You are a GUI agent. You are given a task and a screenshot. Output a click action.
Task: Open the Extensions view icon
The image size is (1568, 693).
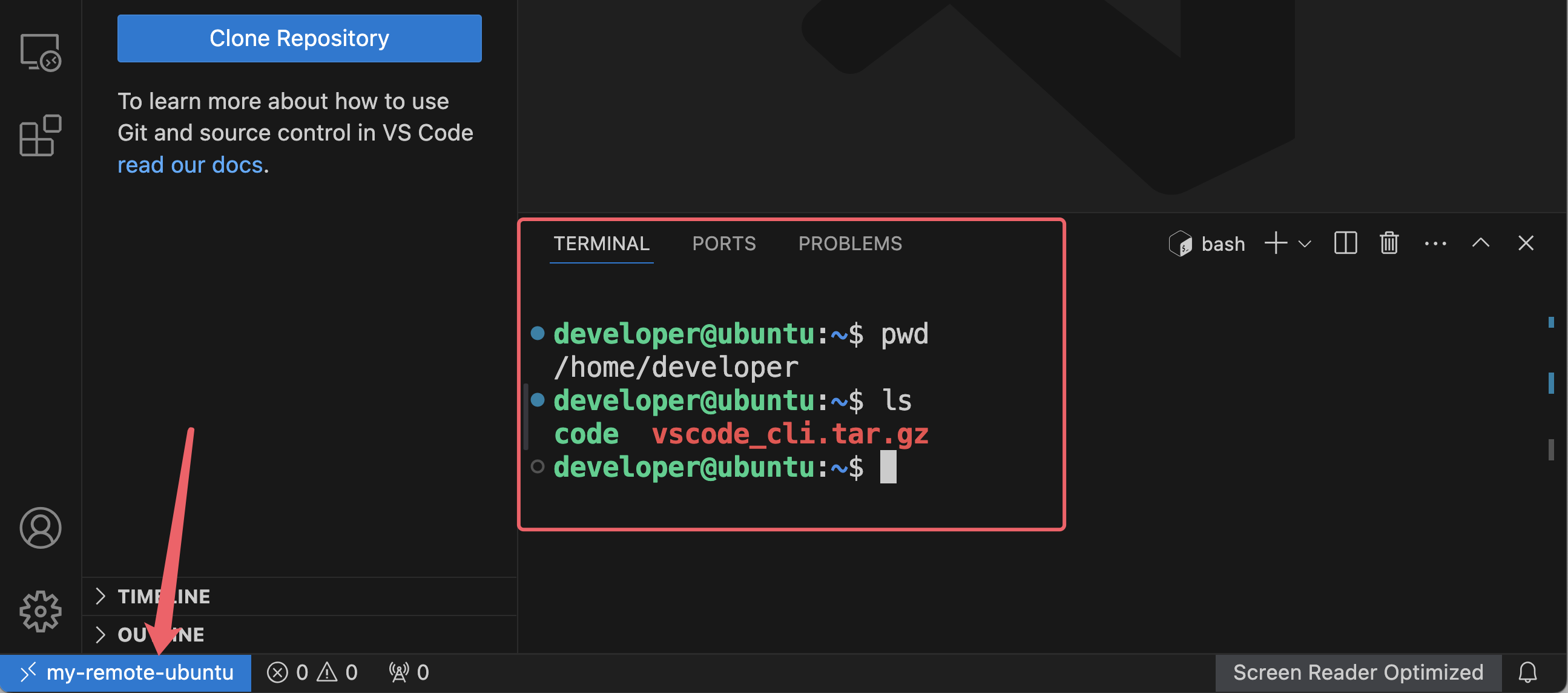pos(40,136)
